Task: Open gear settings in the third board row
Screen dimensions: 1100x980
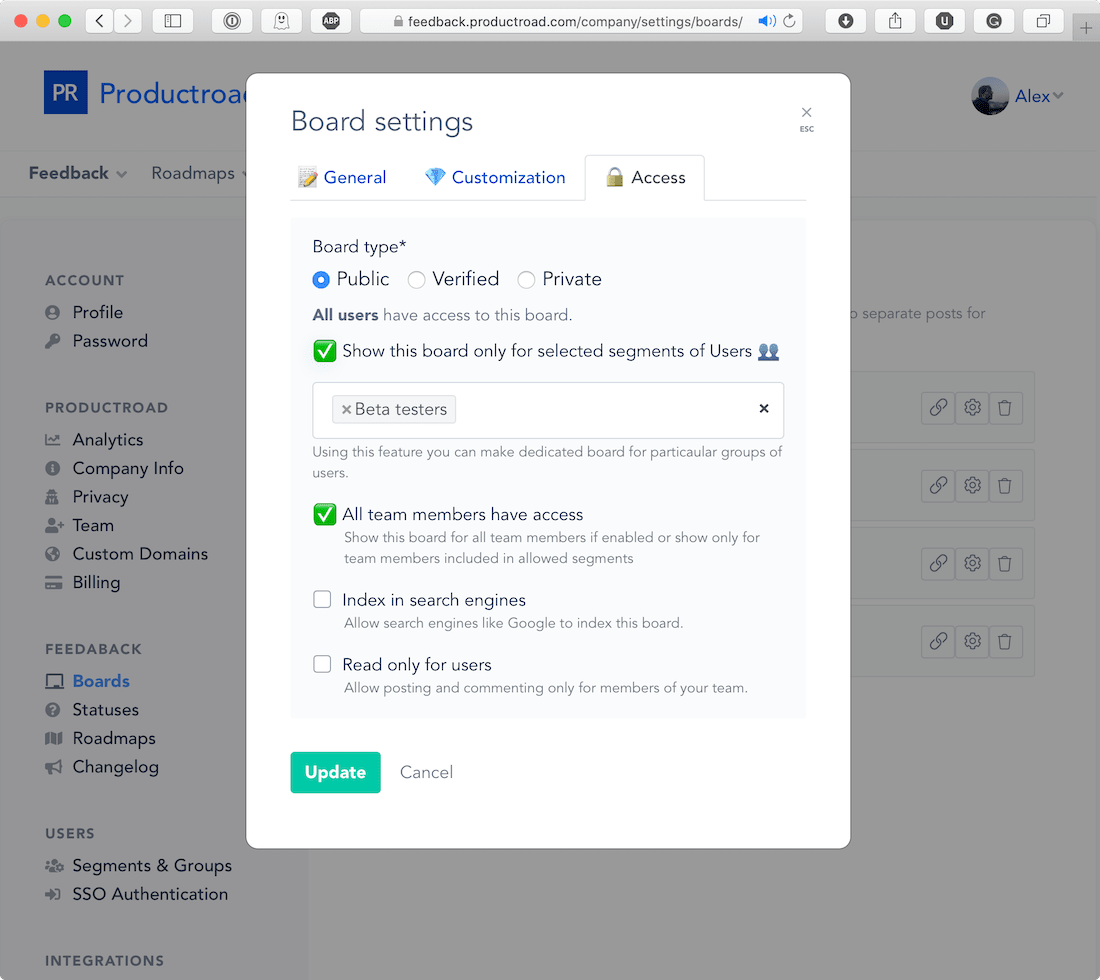Action: (x=972, y=563)
